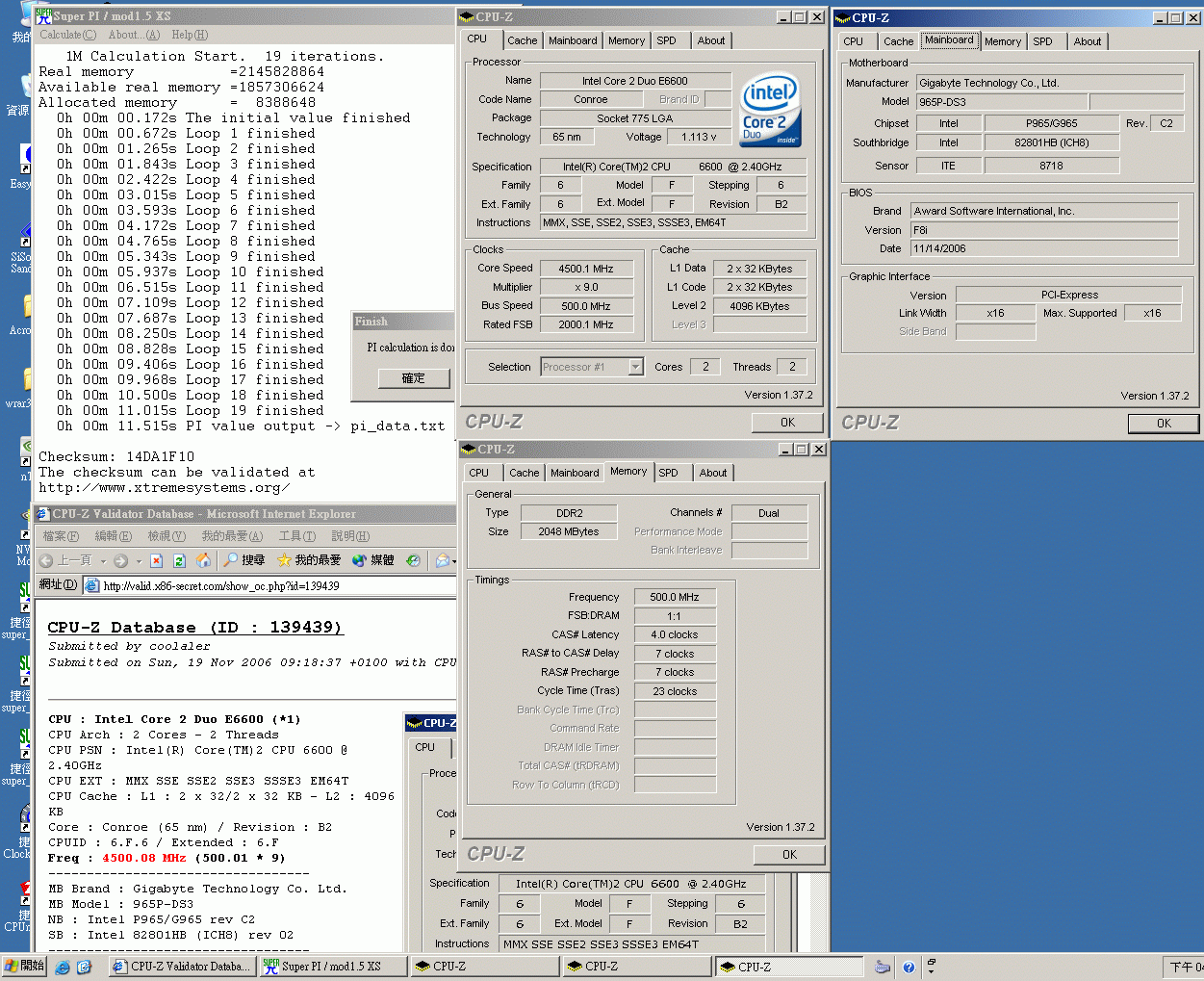
Task: Open Super PI Calculate menu
Action: [66, 35]
